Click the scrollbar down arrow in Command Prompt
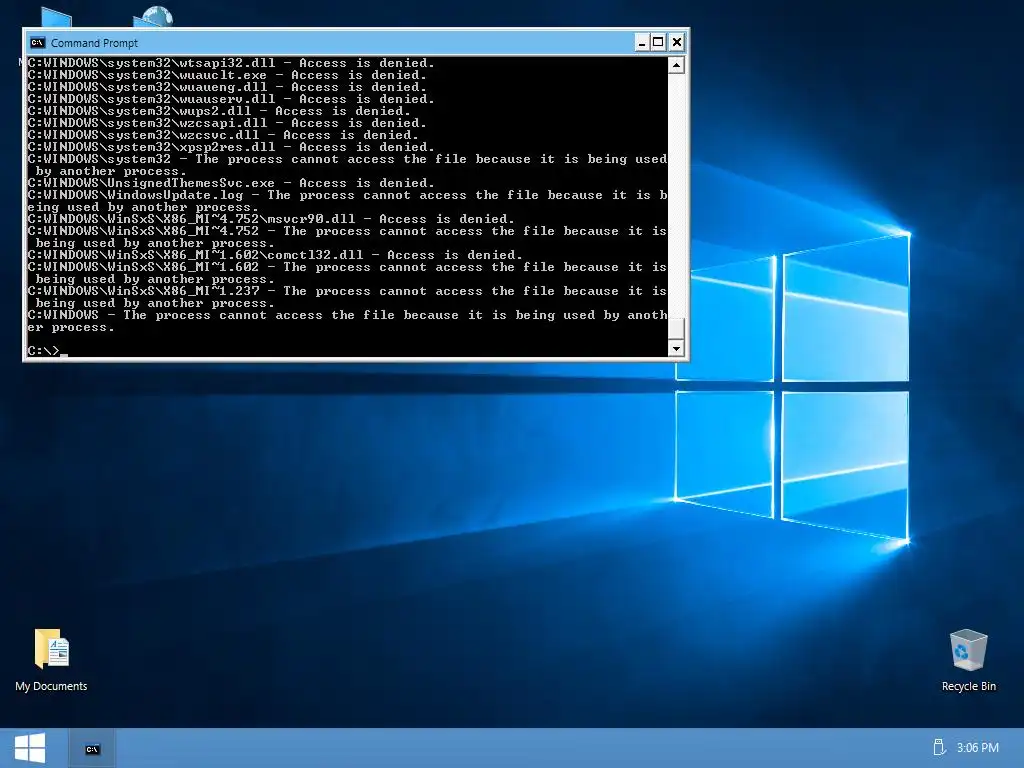1024x768 pixels. 677,348
